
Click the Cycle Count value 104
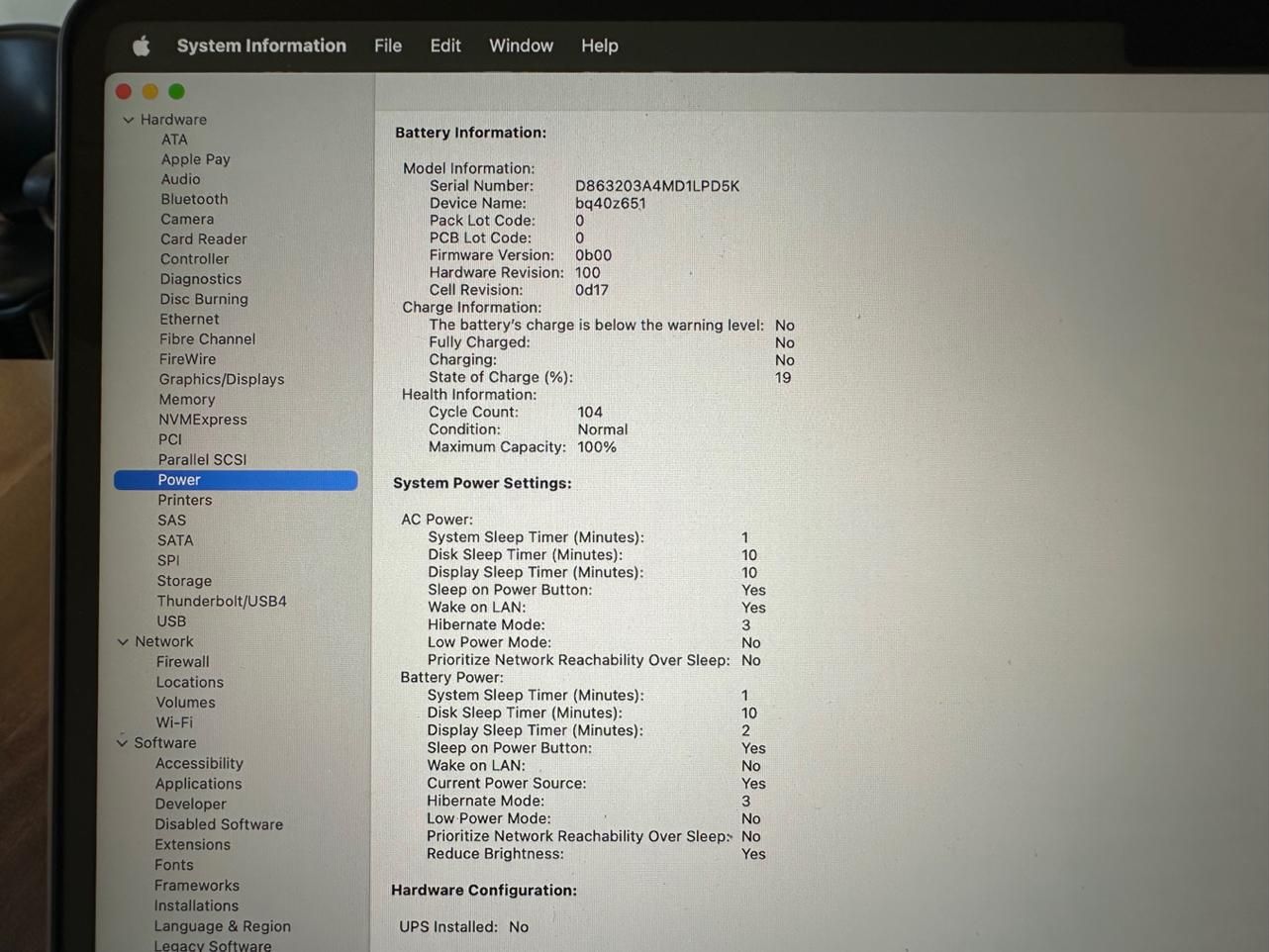pos(590,412)
